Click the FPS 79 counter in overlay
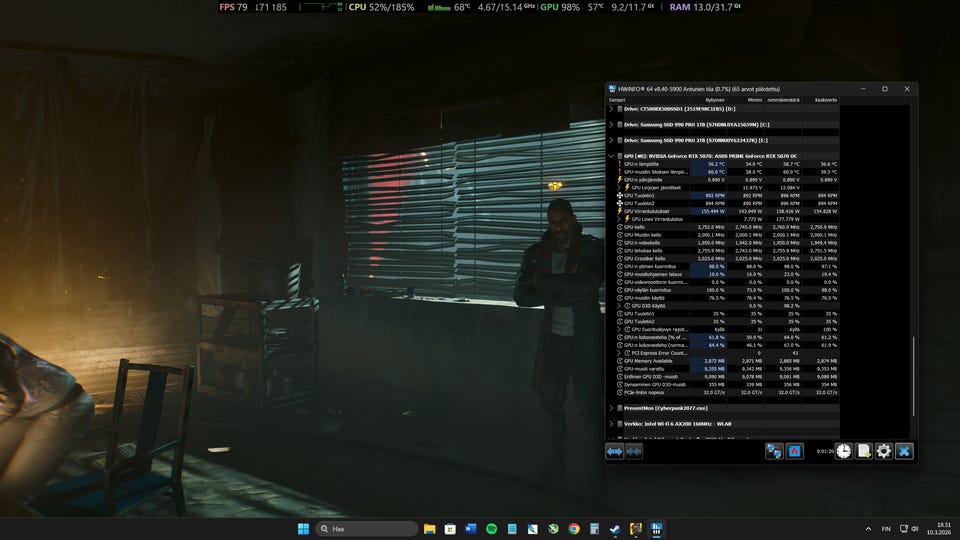The image size is (960, 540). pyautogui.click(x=233, y=7)
